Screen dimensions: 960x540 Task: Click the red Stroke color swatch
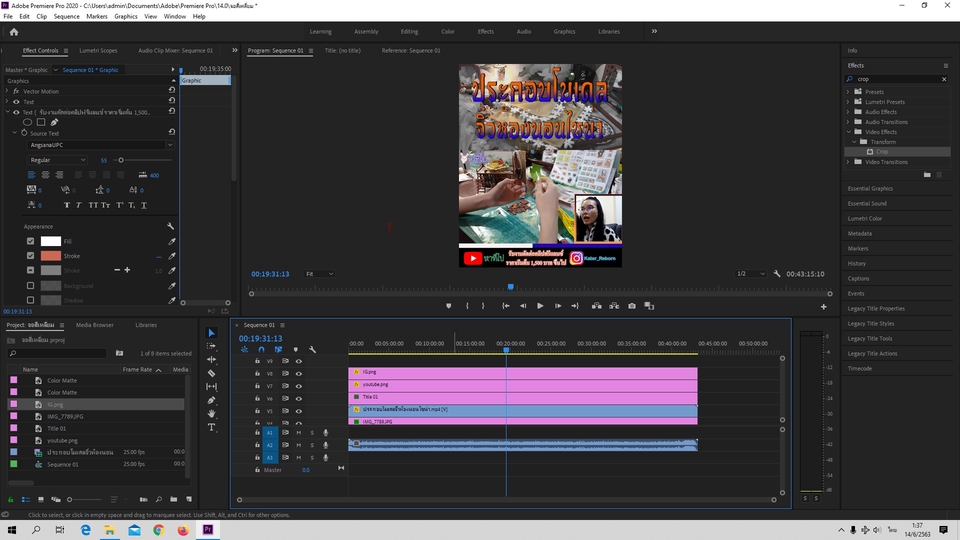tap(51, 256)
